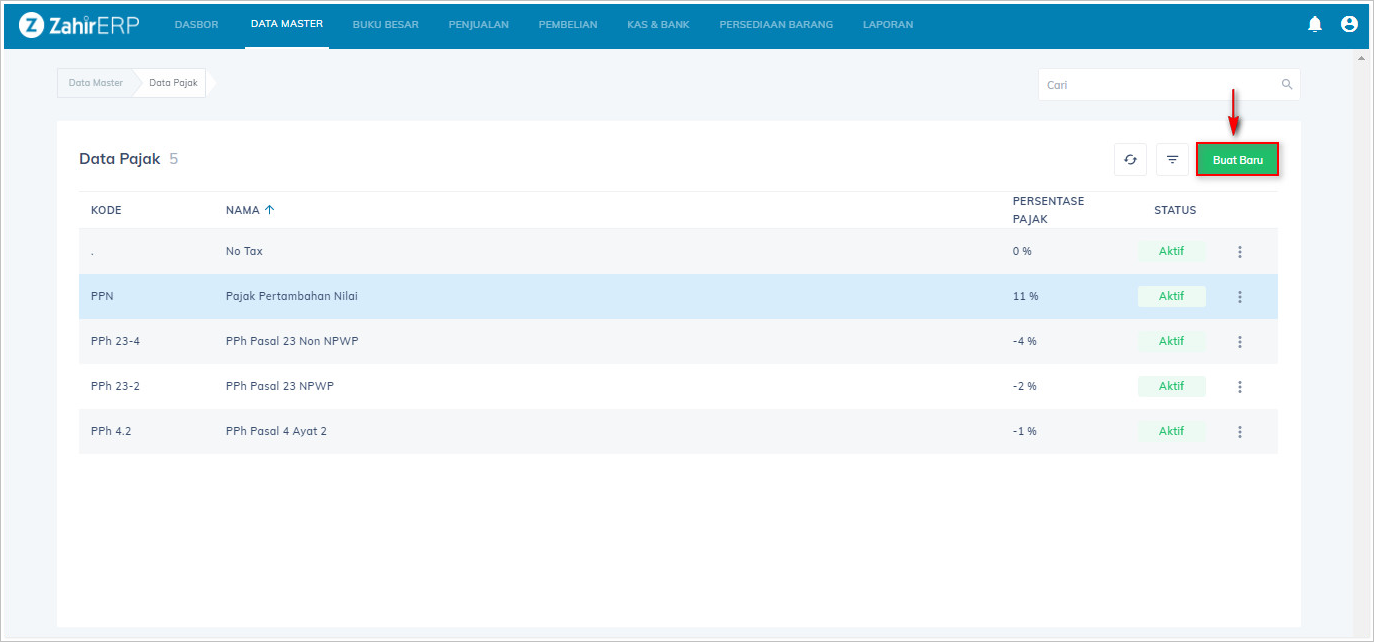Viewport: 1374px width, 642px height.
Task: Go to the Kas & Bank menu
Action: pyautogui.click(x=658, y=25)
